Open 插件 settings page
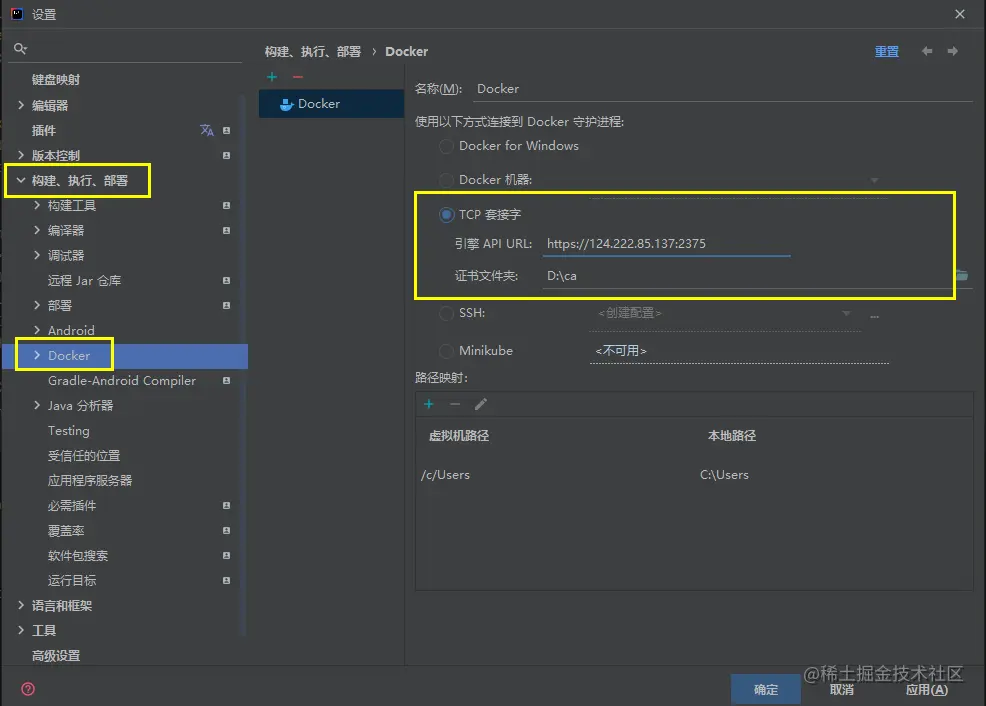 [44, 130]
